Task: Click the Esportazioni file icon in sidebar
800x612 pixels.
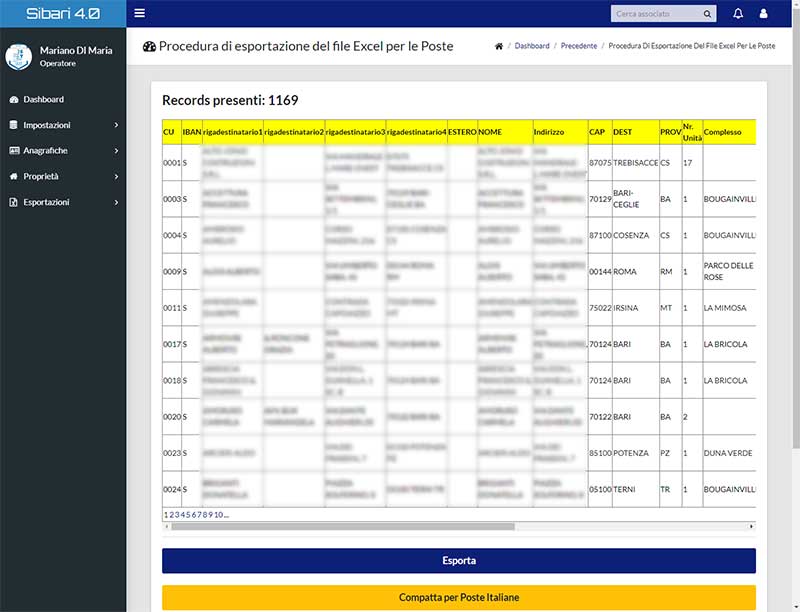Action: tap(14, 202)
